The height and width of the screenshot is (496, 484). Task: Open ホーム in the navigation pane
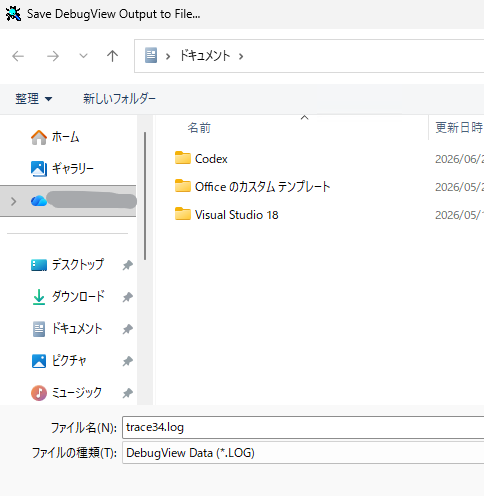pos(65,137)
